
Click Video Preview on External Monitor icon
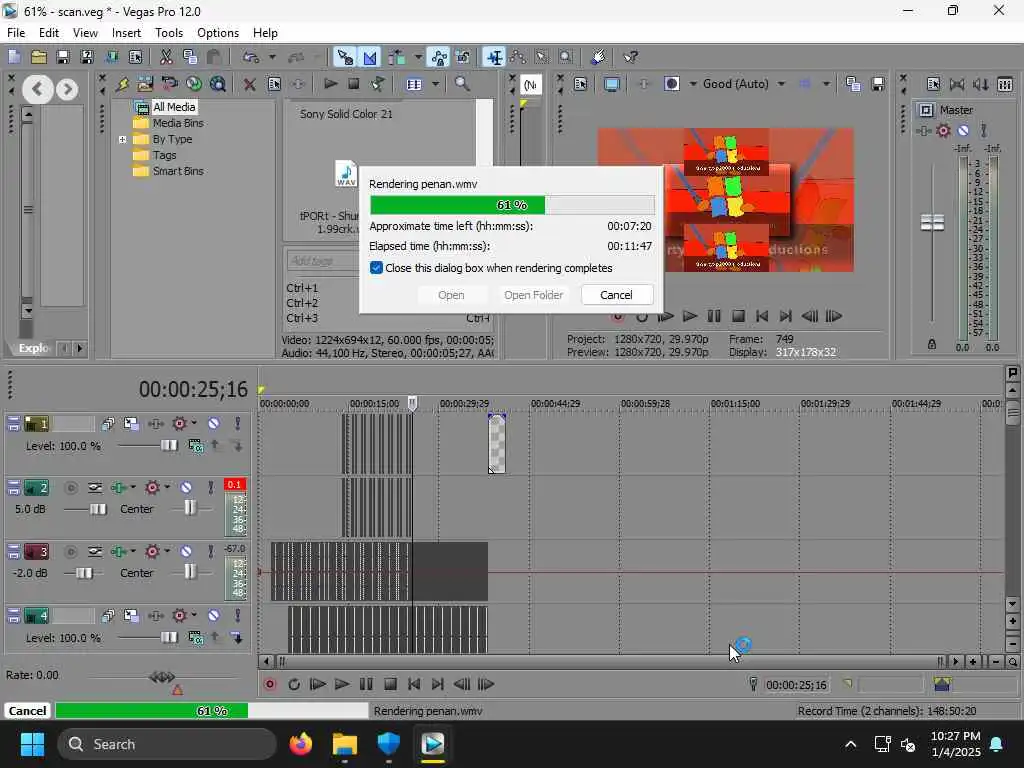tap(612, 84)
